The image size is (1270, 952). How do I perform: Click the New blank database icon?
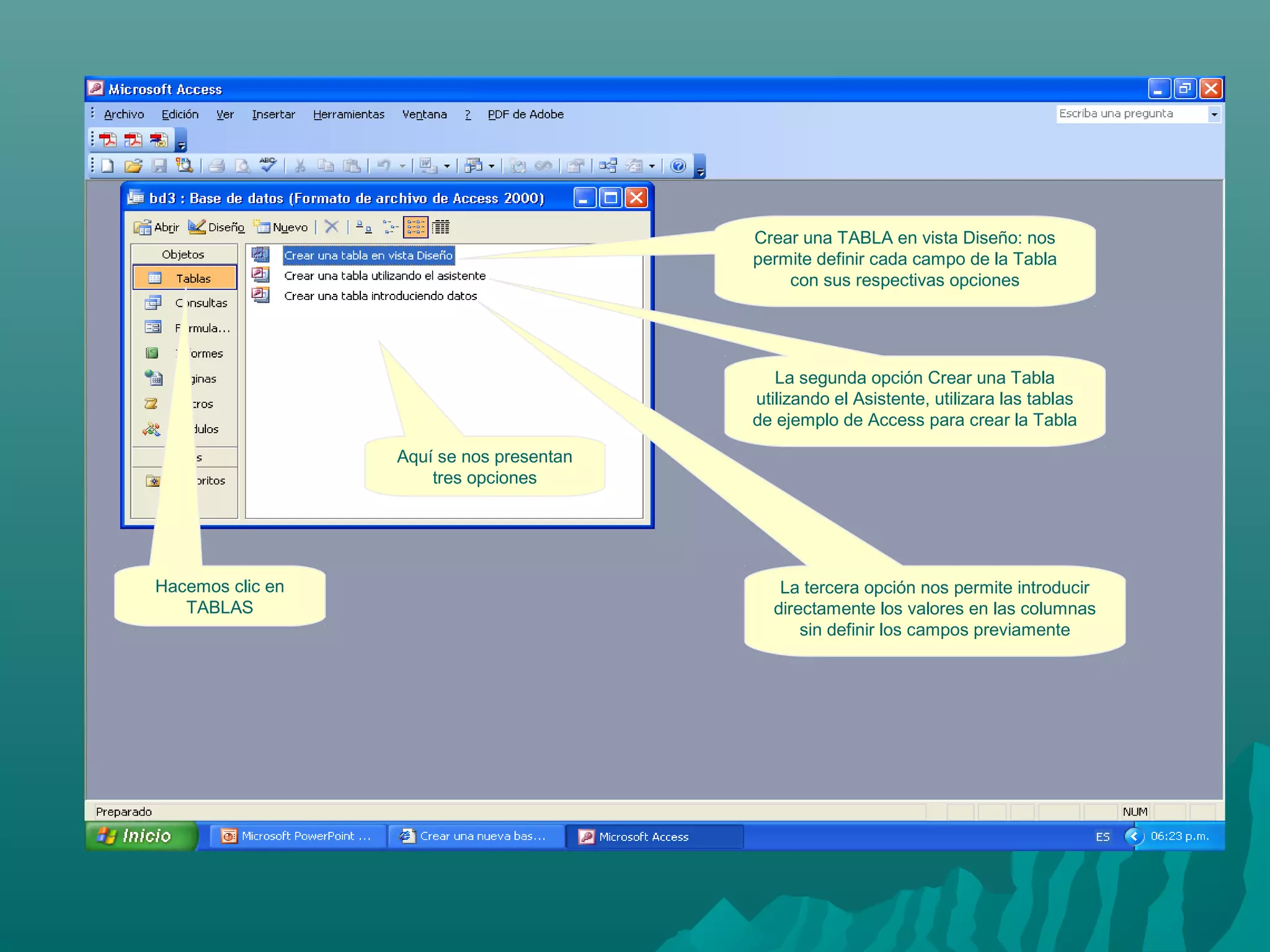(108, 165)
